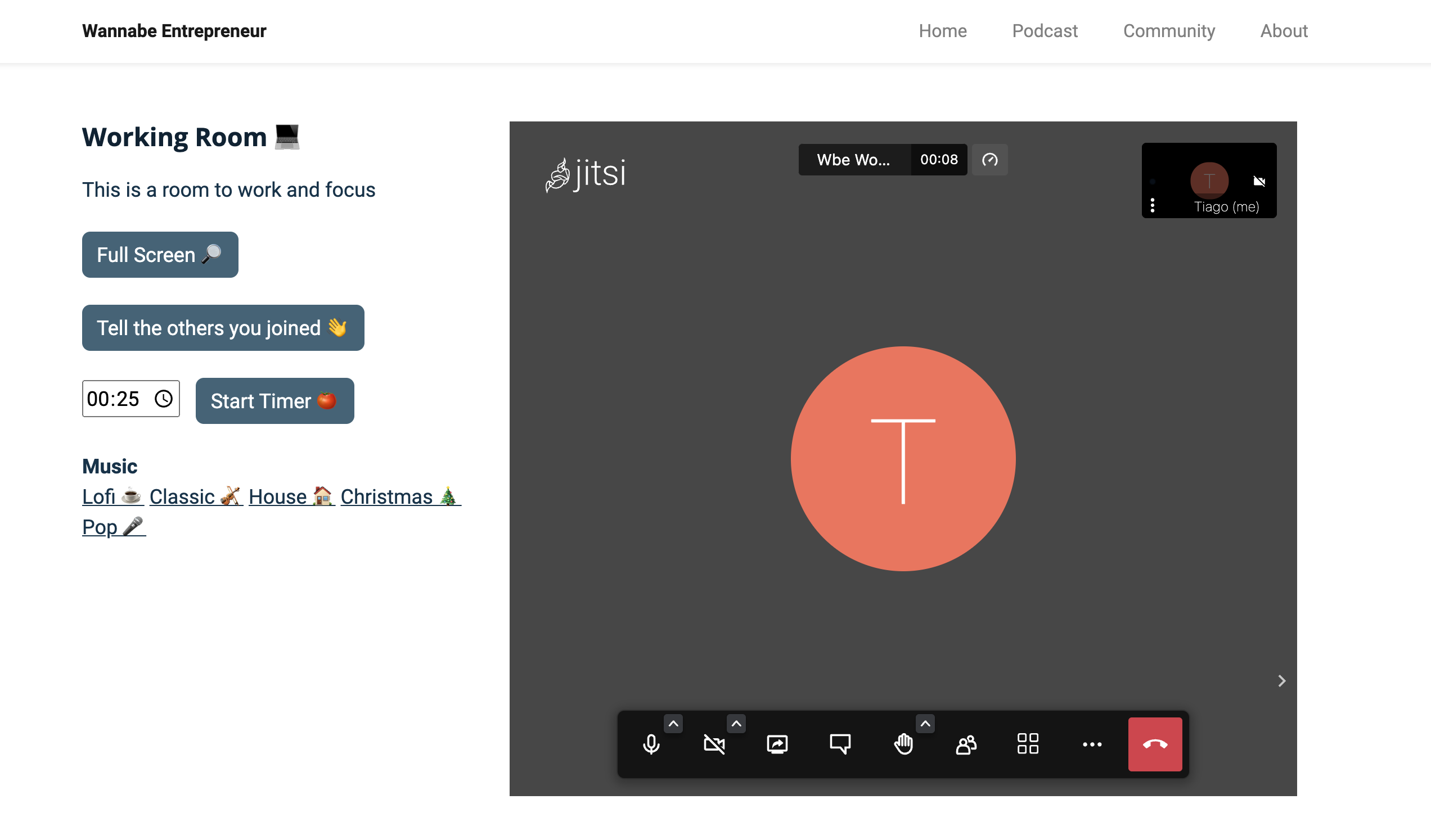Toggle tile view layout
The height and width of the screenshot is (840, 1431).
pos(1028,744)
